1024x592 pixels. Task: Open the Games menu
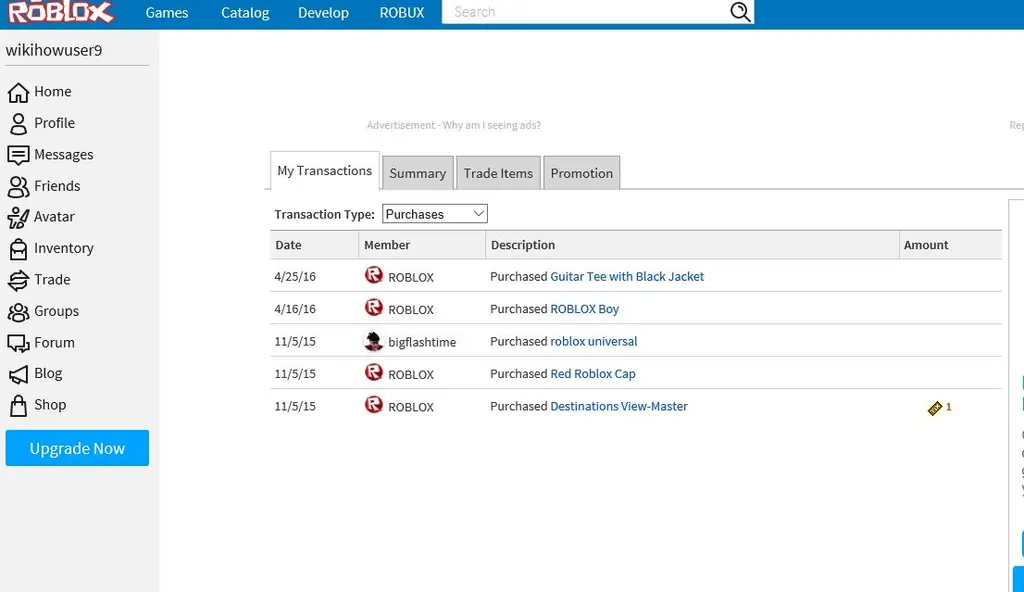click(167, 12)
